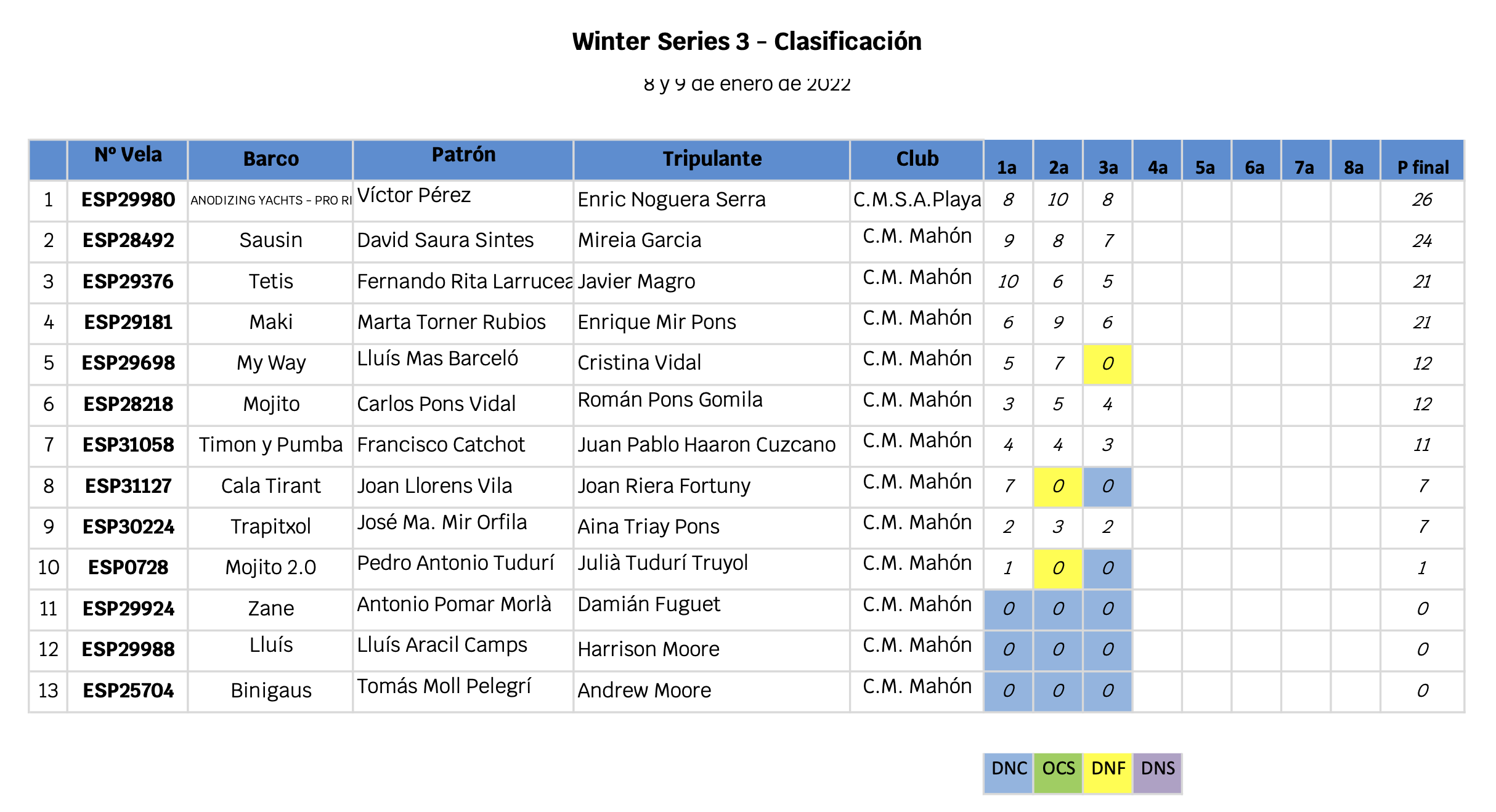This screenshot has width=1496, height=812.
Task: Click the Winter Series 3 Clasificación title
Action: point(747,42)
